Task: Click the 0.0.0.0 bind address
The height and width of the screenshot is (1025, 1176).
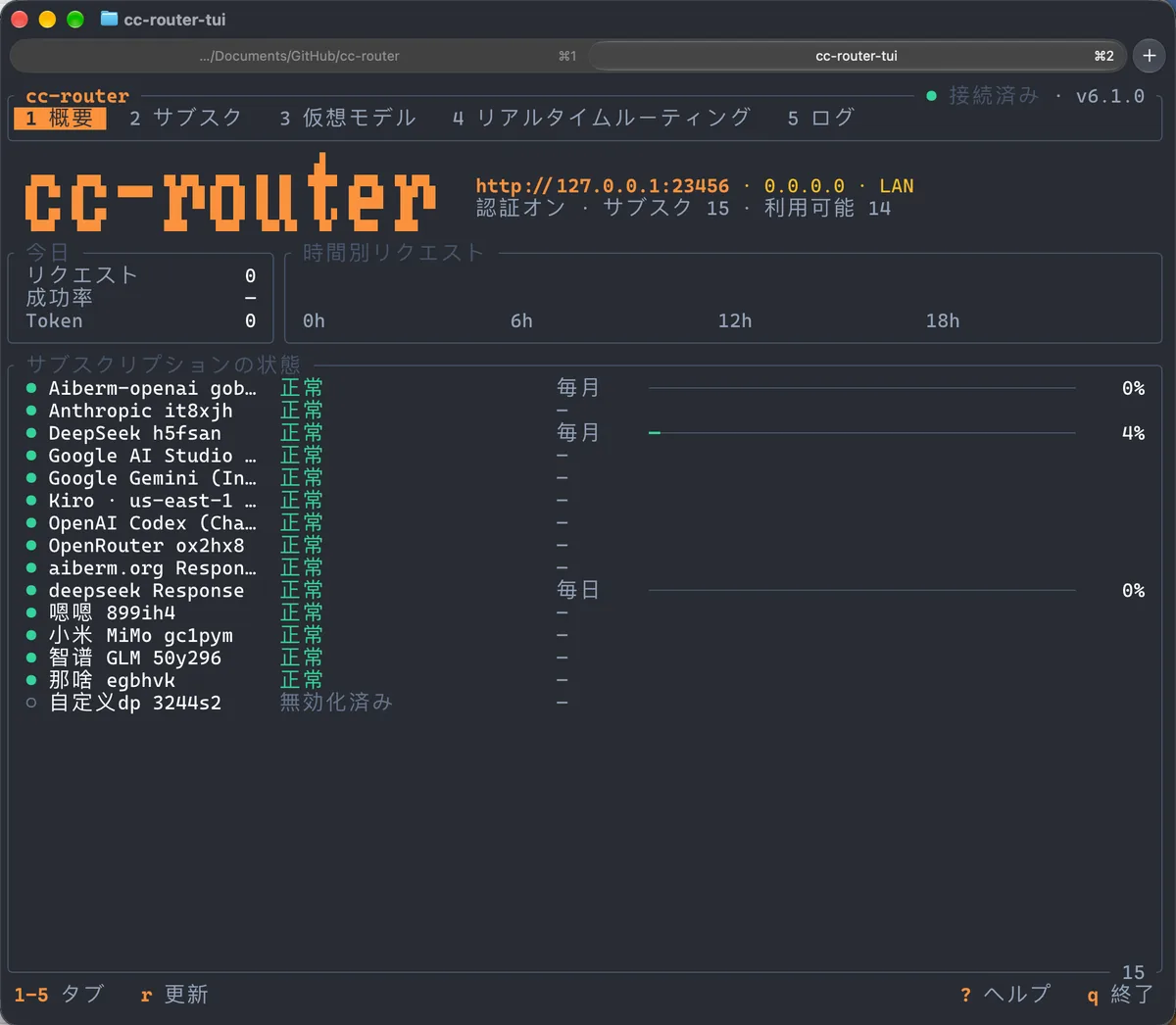Action: pos(804,186)
